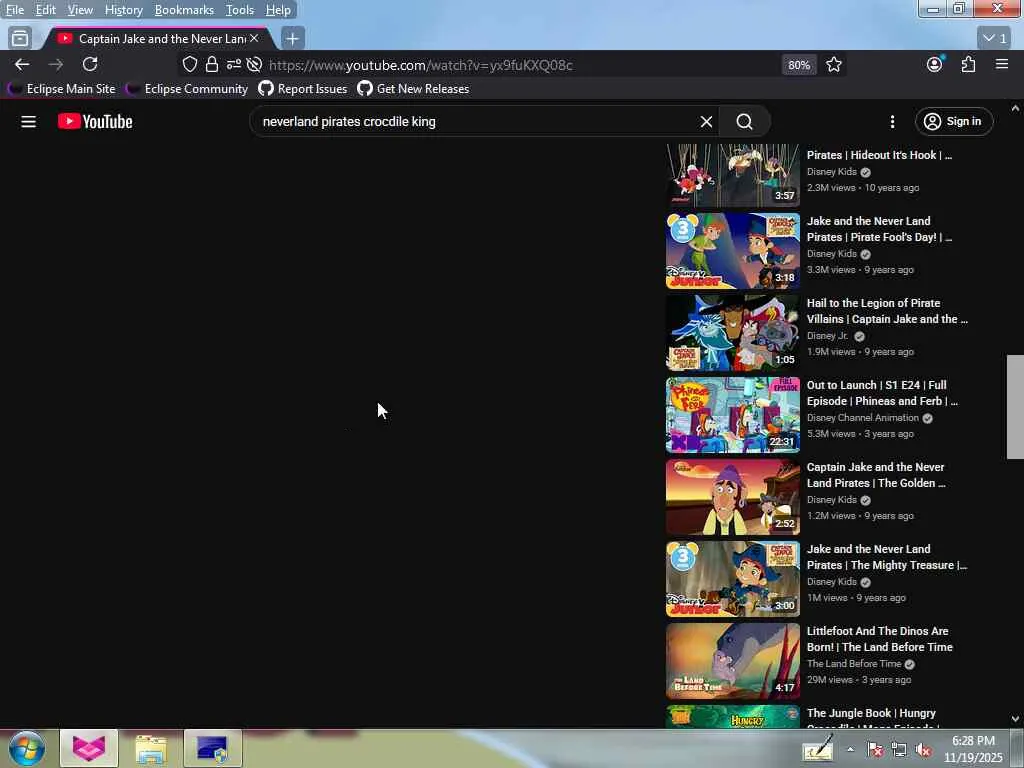Visit the Disney Jr. channel name
The height and width of the screenshot is (768, 1024).
point(827,336)
